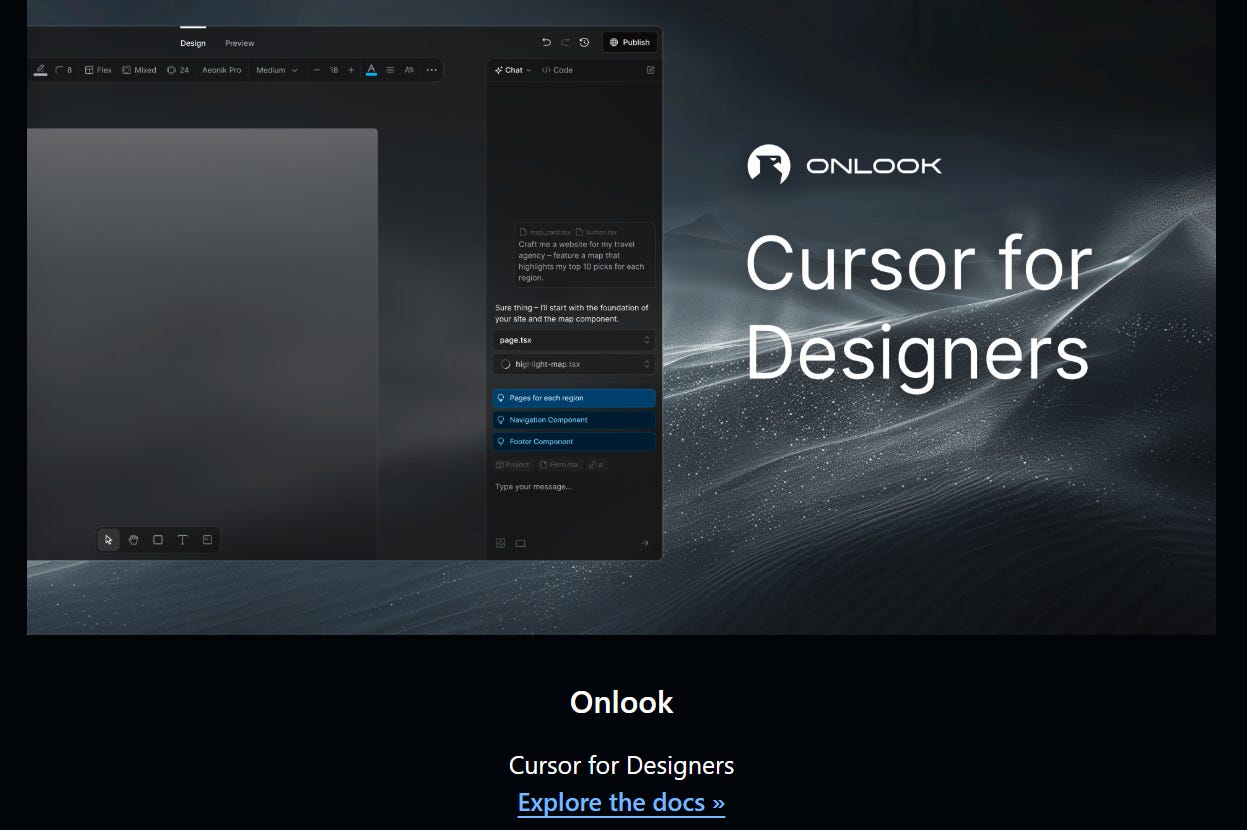Open the more options ellipsis in toolbar
The height and width of the screenshot is (830, 1247).
tap(431, 70)
